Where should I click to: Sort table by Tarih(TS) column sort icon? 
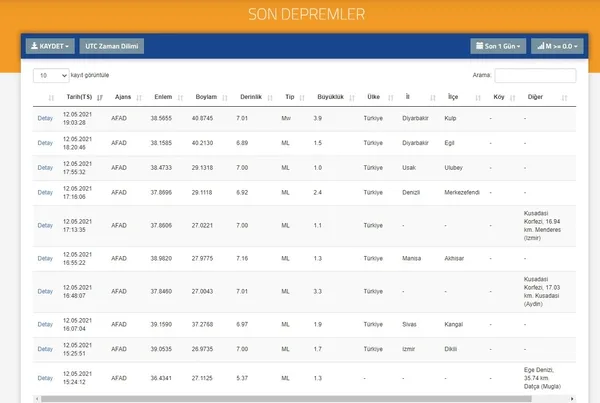pos(100,98)
